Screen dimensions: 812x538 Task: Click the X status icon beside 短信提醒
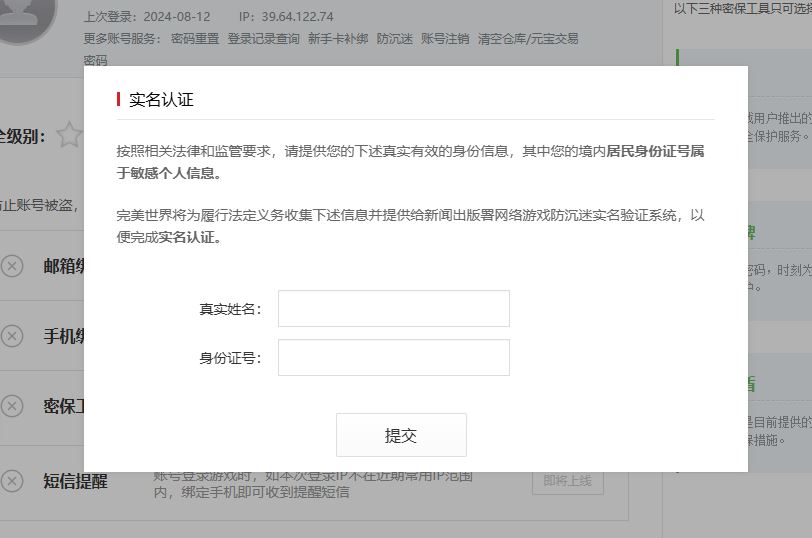[12, 480]
